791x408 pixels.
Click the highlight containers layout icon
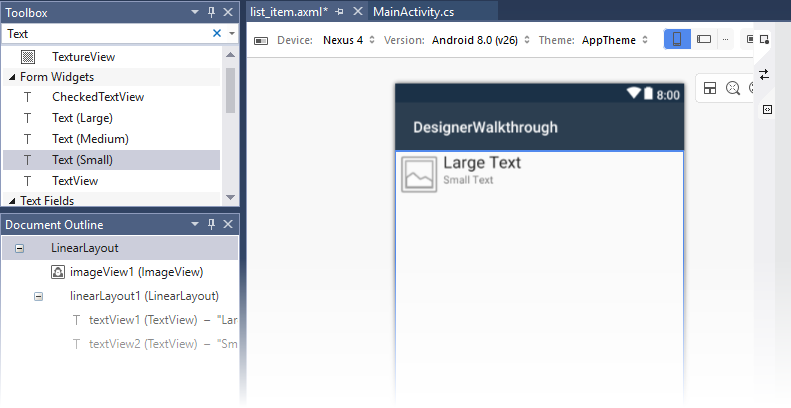[710, 88]
